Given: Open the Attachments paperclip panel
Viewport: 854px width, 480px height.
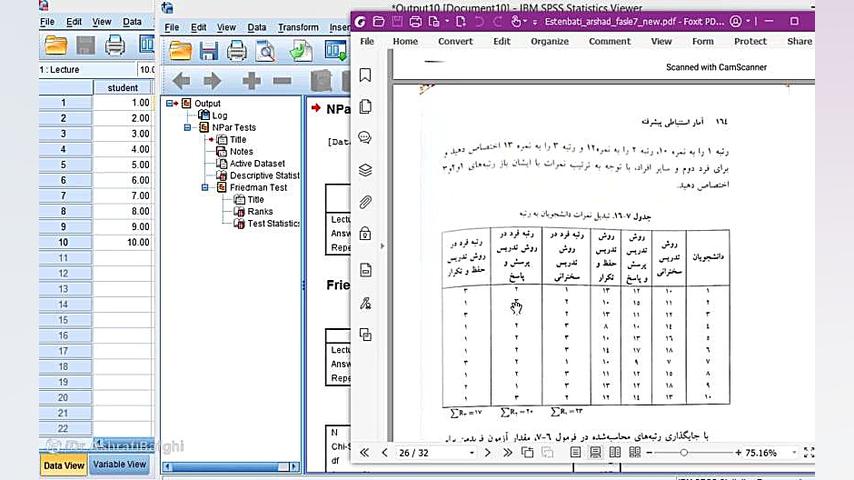Looking at the screenshot, I should [365, 202].
